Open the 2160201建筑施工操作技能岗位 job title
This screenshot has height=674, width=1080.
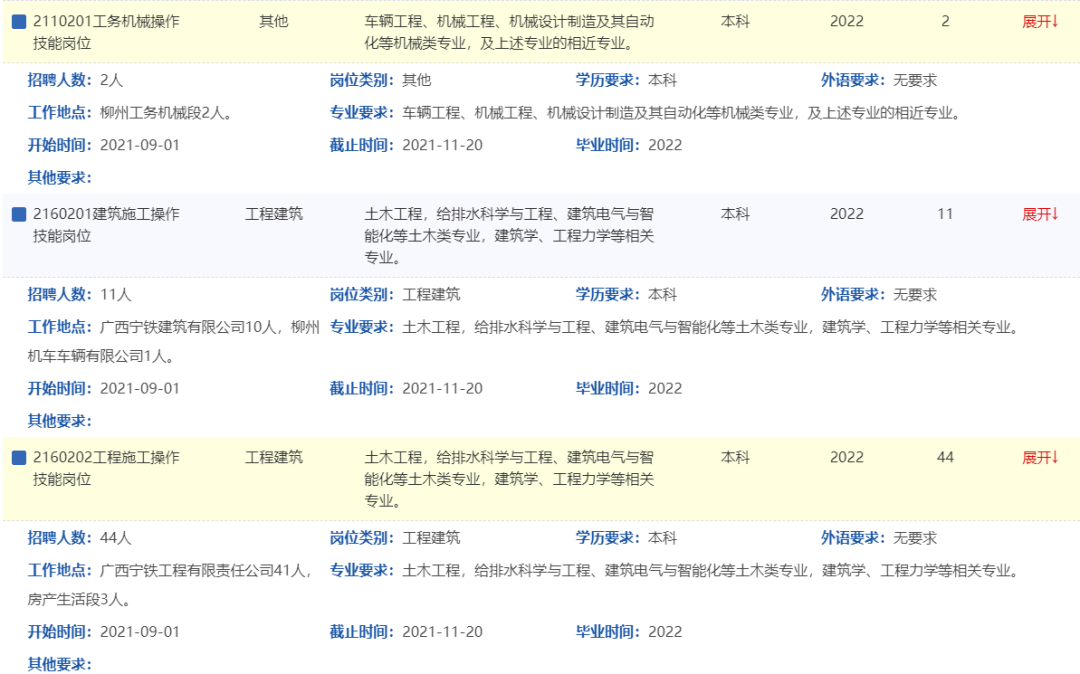point(106,225)
